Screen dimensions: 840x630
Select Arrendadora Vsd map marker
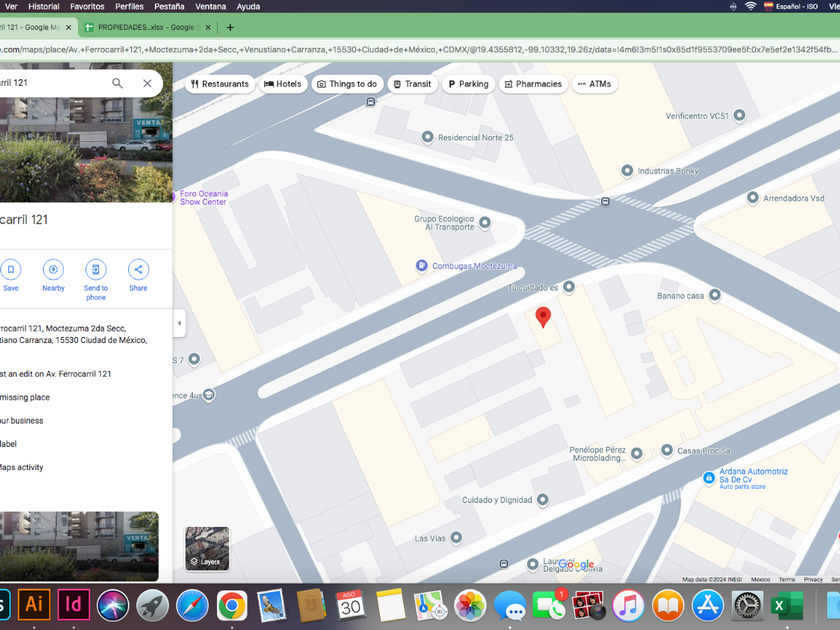coord(752,198)
